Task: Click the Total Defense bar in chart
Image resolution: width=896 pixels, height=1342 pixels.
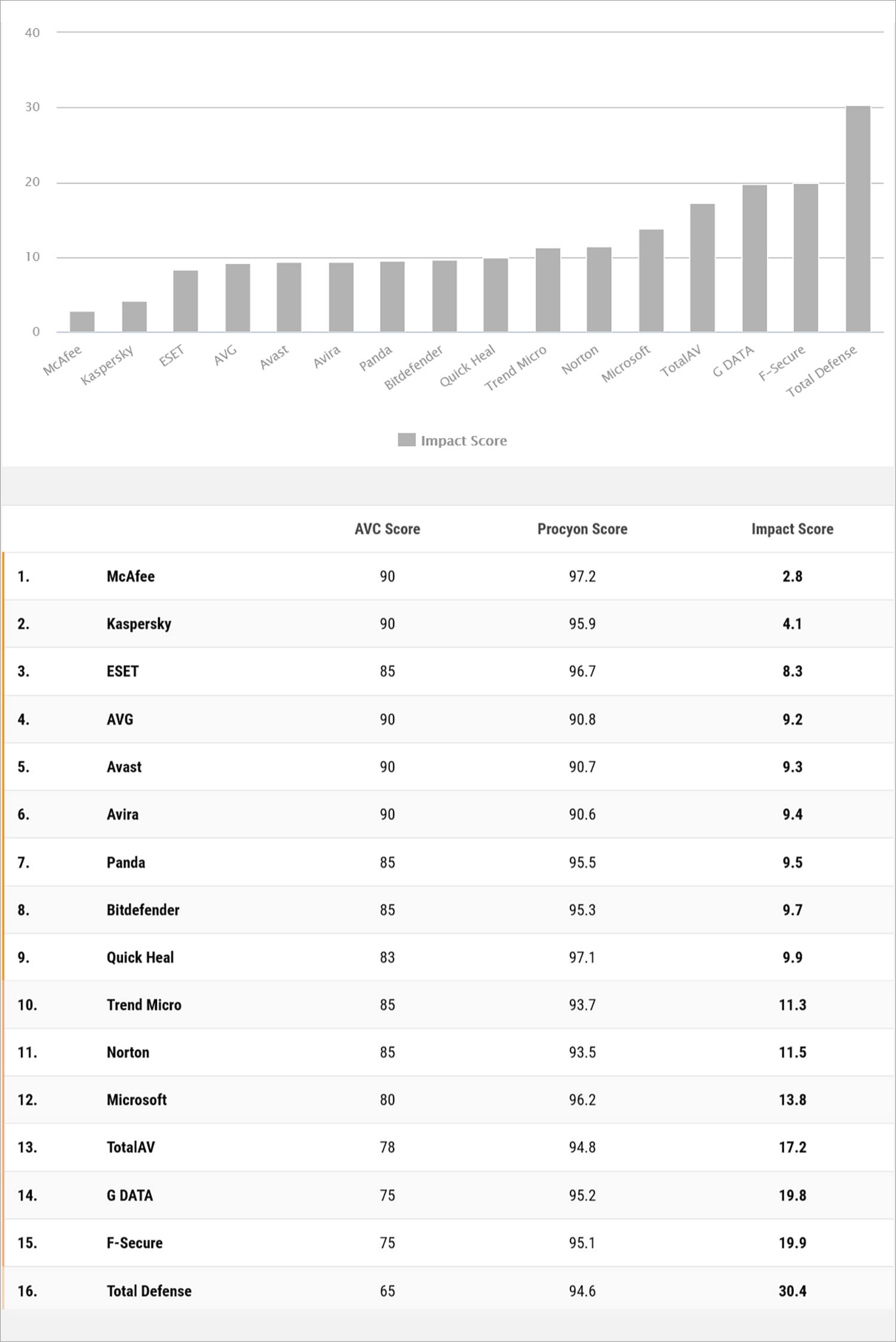Action: tap(858, 219)
